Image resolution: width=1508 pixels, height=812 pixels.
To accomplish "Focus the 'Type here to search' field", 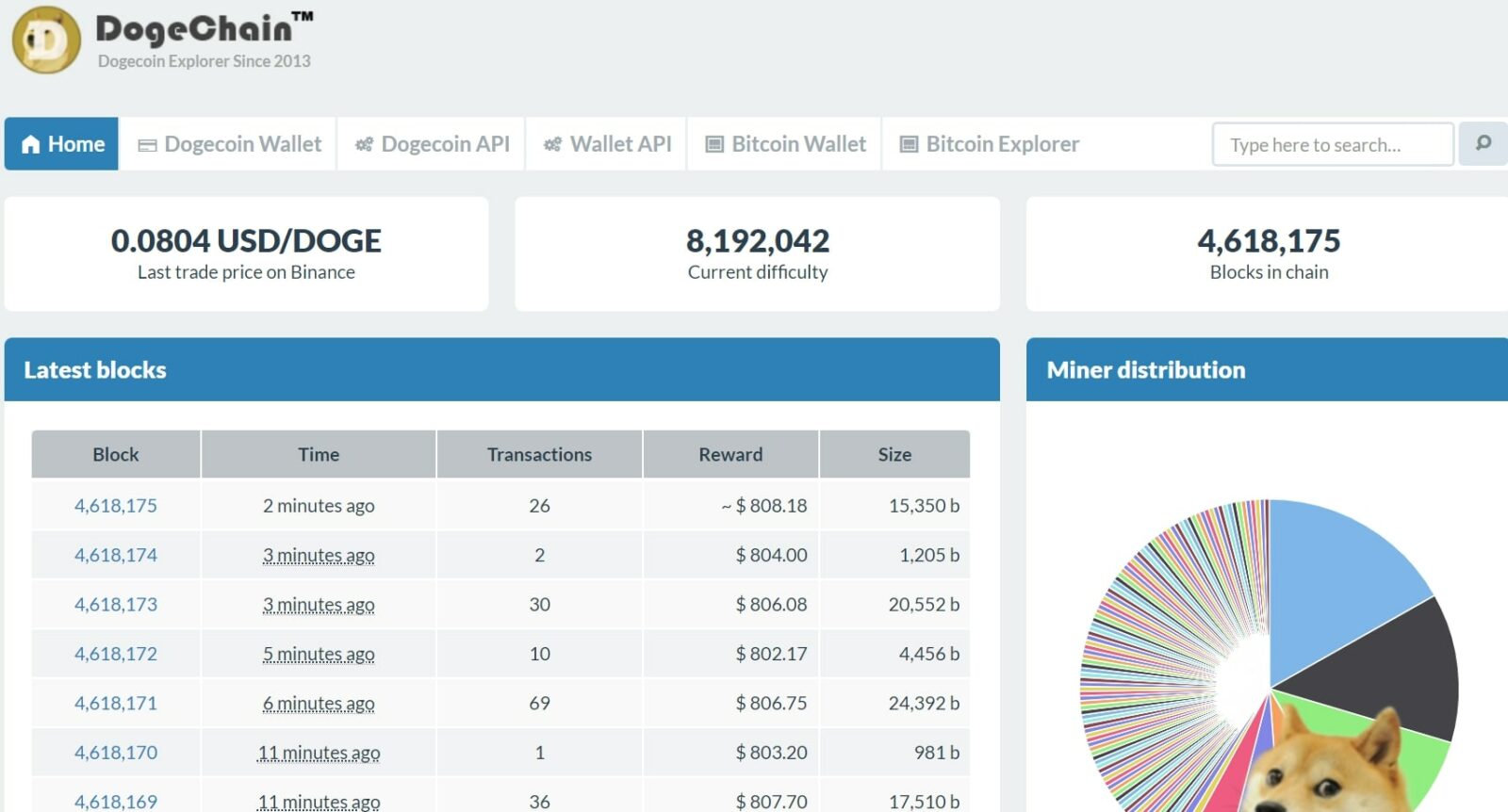I will (x=1333, y=144).
